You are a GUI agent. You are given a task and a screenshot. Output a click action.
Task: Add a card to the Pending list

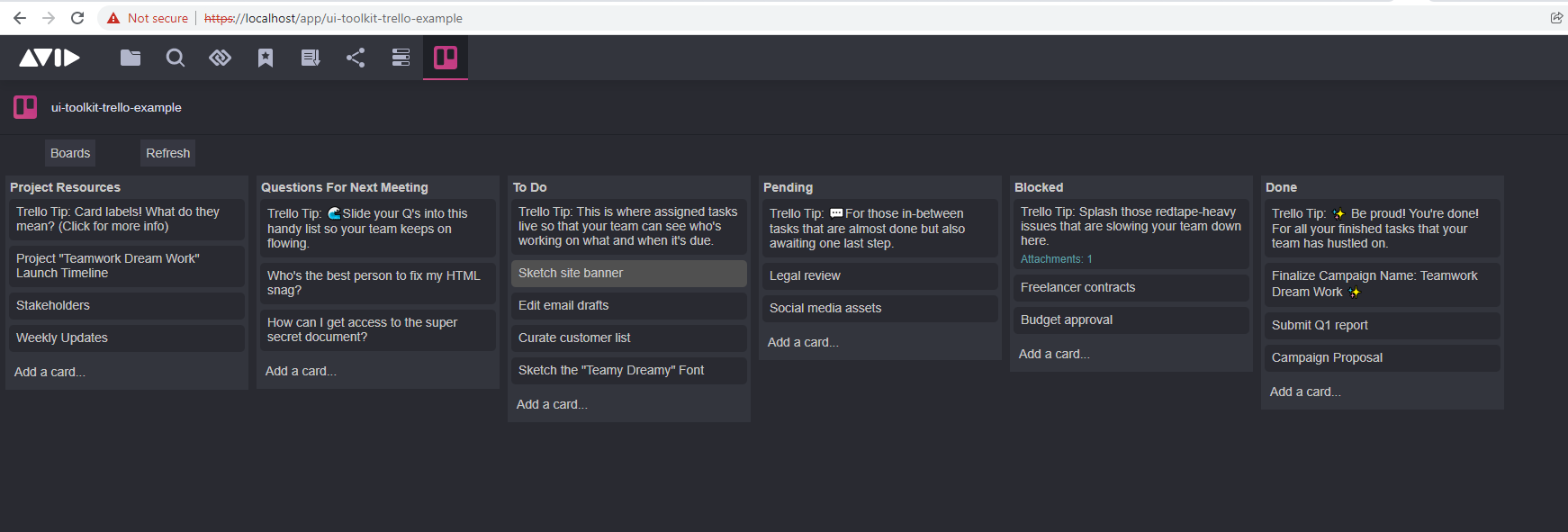803,342
